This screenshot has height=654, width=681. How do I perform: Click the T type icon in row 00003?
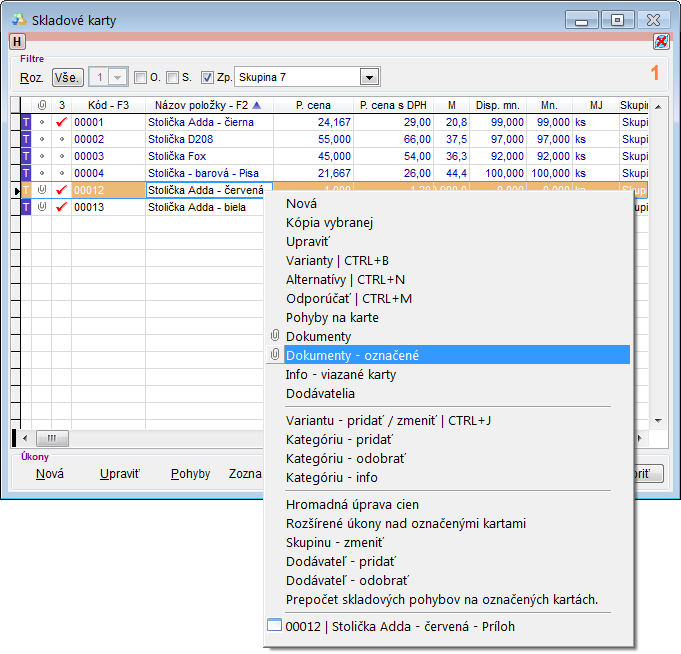(26, 156)
